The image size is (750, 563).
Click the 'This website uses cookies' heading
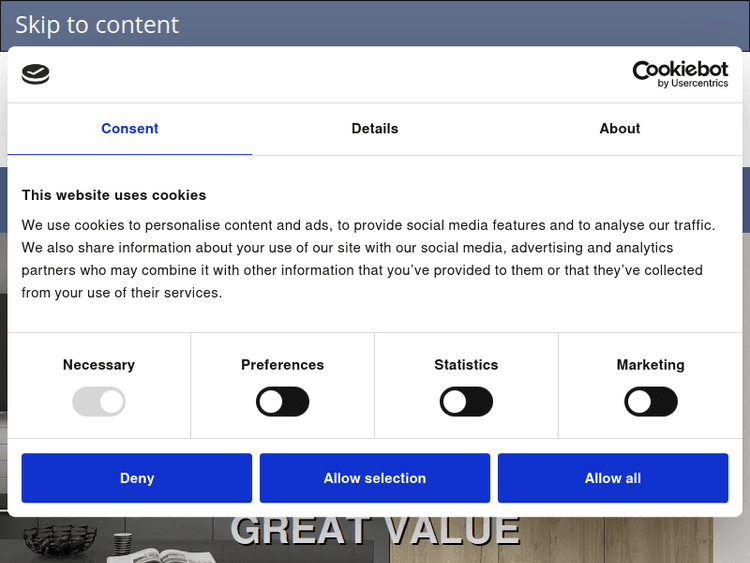coord(114,195)
